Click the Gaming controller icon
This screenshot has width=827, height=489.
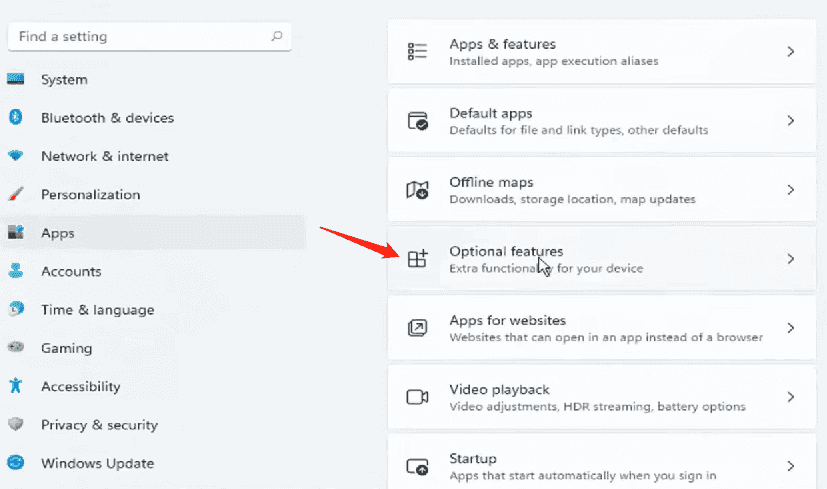tap(16, 347)
